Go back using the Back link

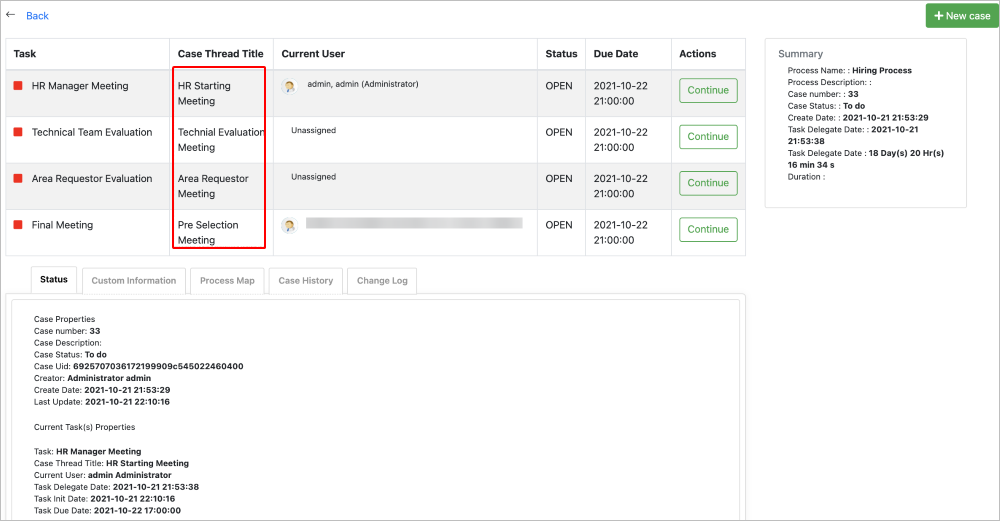point(37,16)
